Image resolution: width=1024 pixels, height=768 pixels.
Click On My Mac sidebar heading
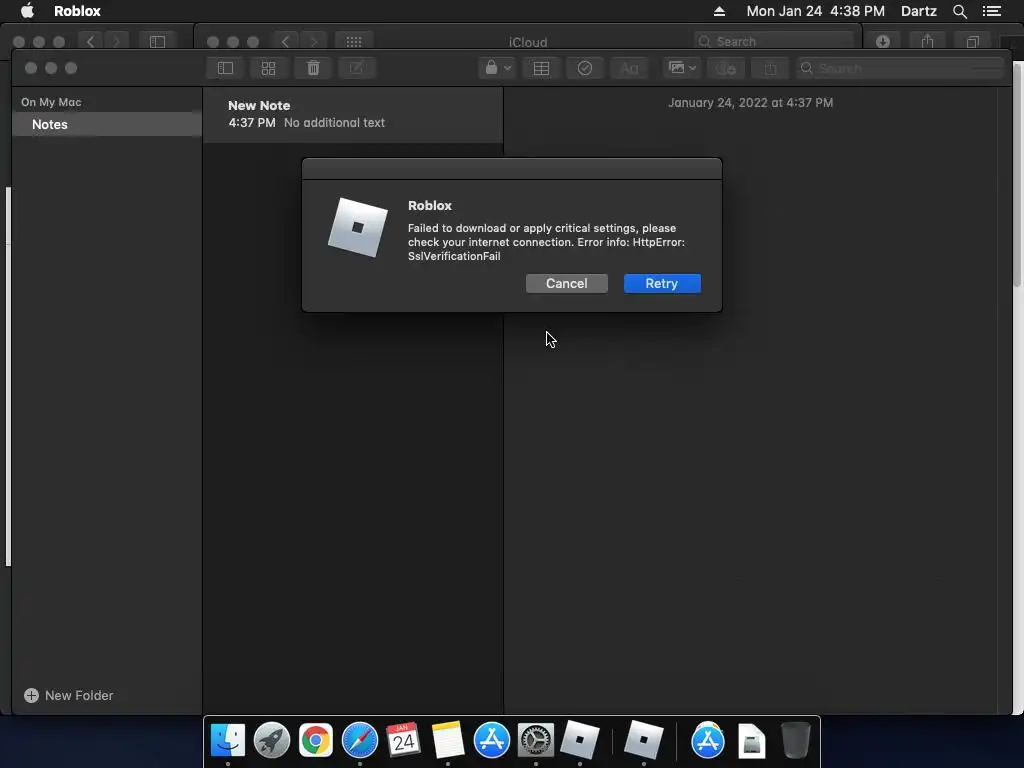click(x=51, y=102)
